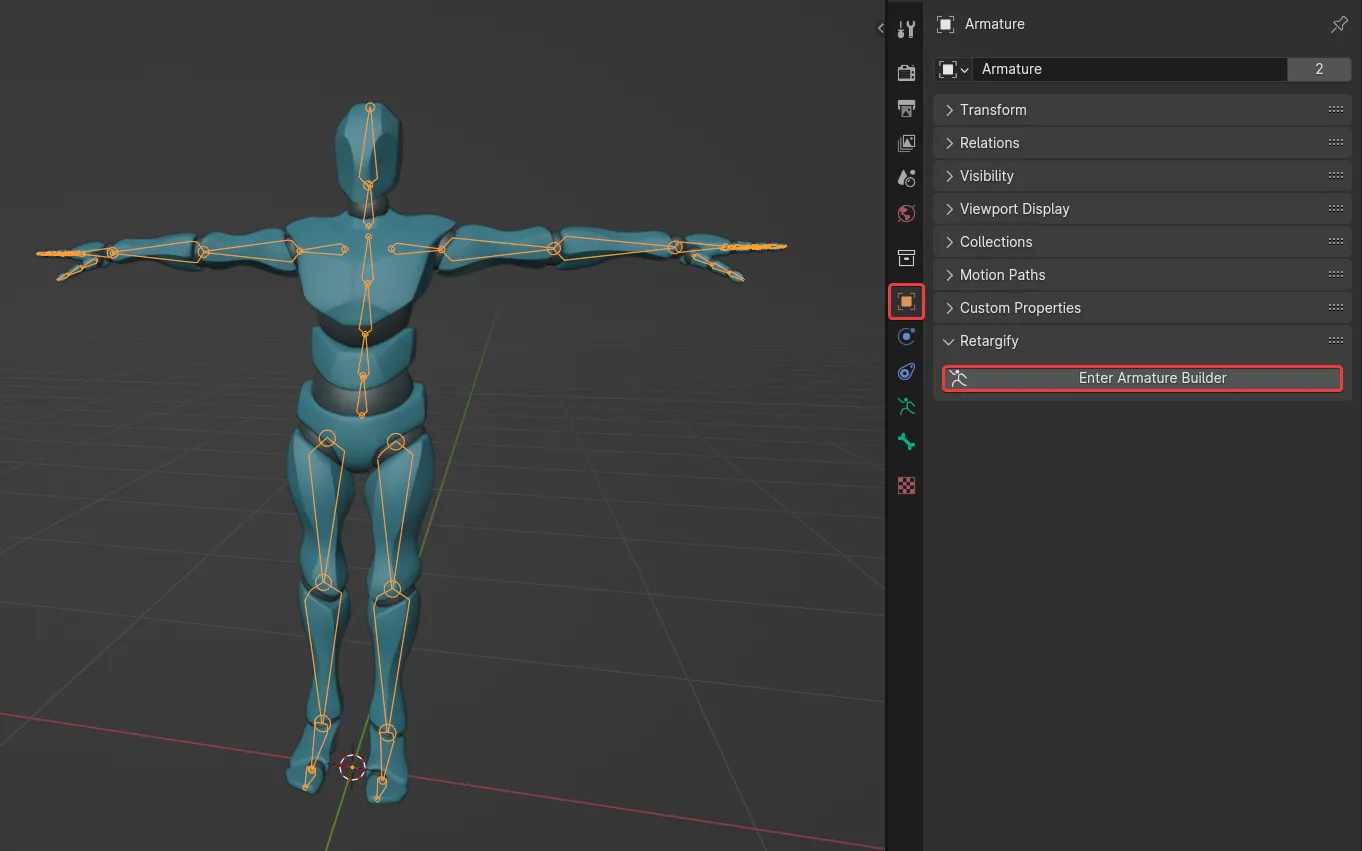
Task: Click the Armature object name field
Action: (1128, 69)
